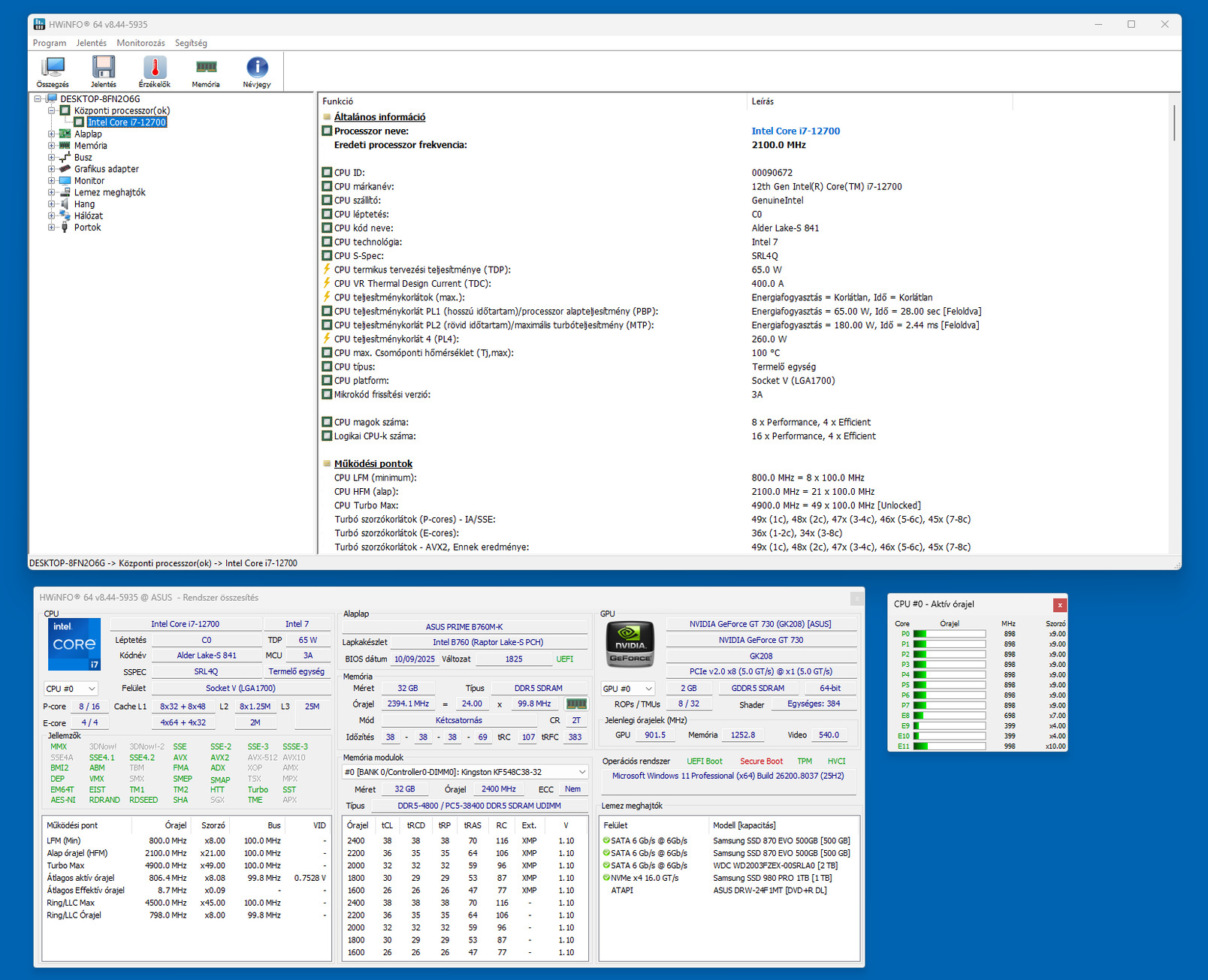Open the CPU #0 selector dropdown
1208x980 pixels.
[71, 689]
